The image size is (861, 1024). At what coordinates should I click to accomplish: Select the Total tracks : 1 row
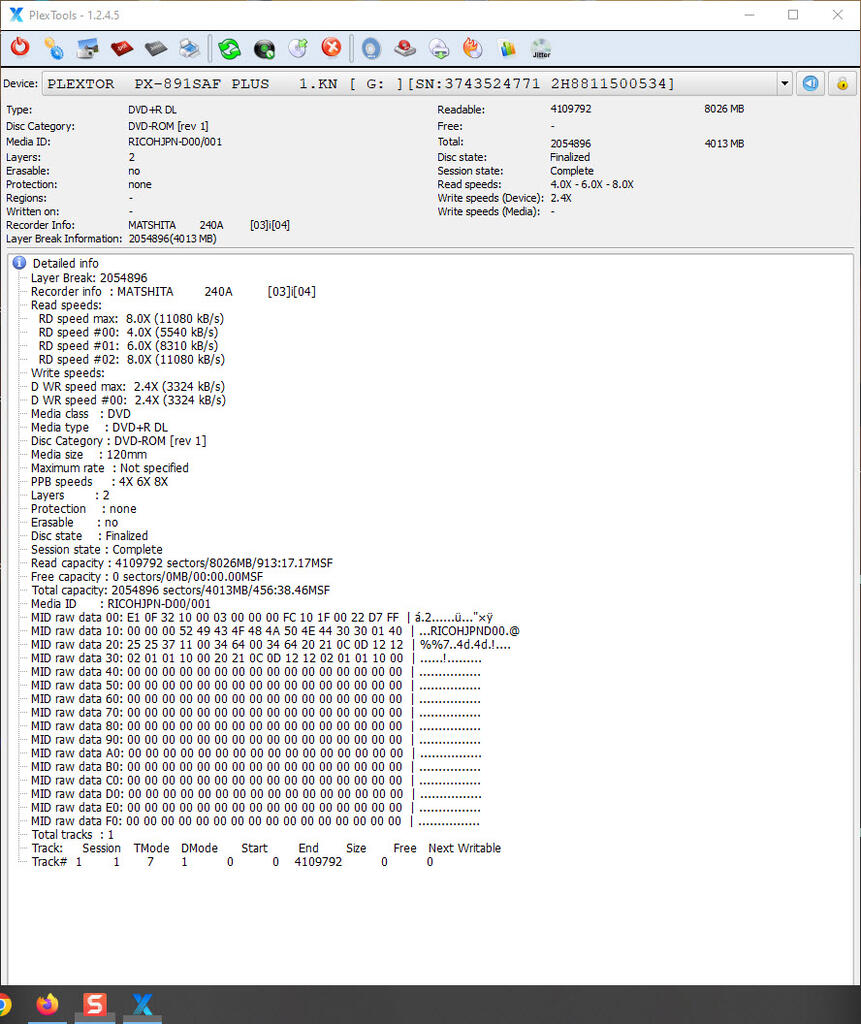pos(73,835)
